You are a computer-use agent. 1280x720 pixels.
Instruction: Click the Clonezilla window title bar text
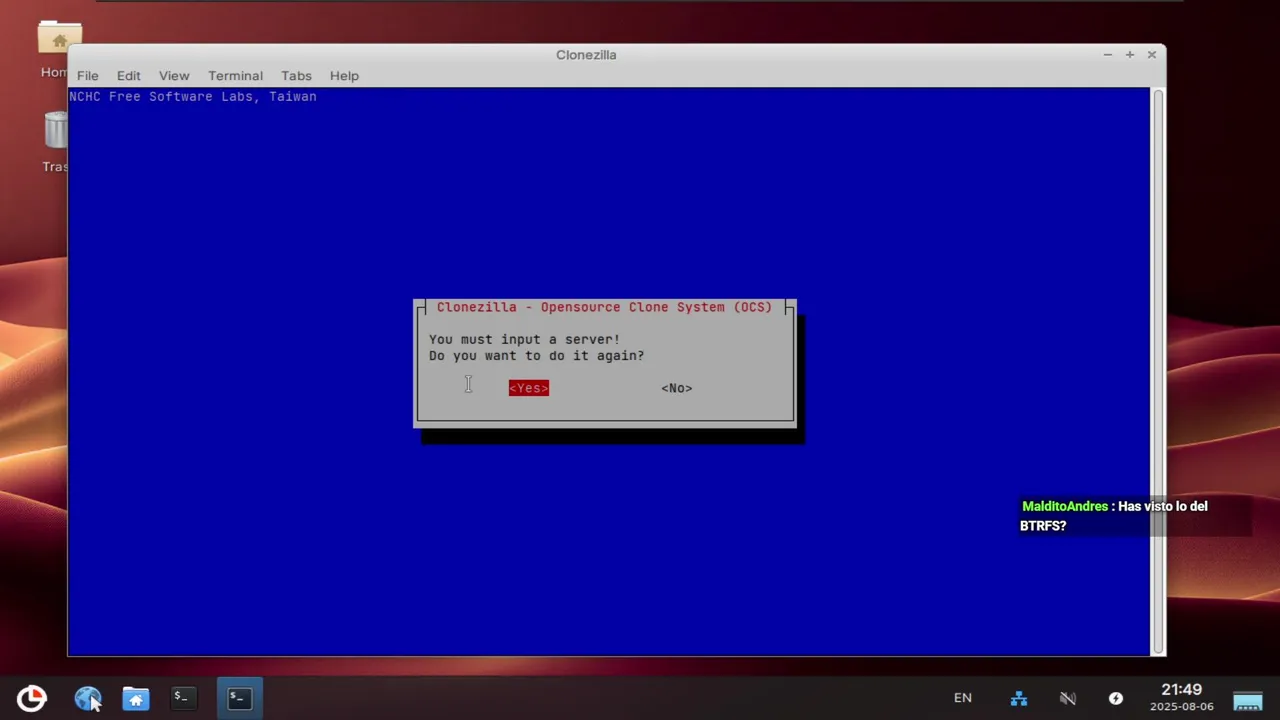point(586,55)
